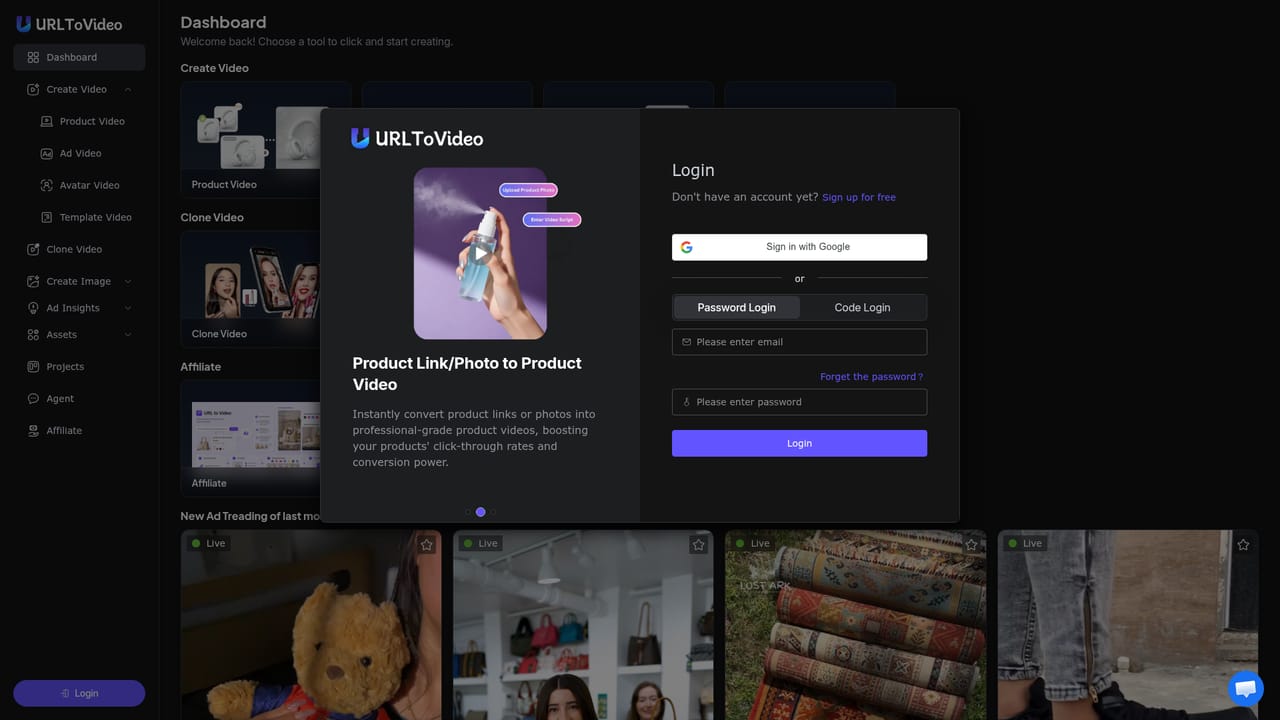Click the sidebar Login button

(x=79, y=693)
